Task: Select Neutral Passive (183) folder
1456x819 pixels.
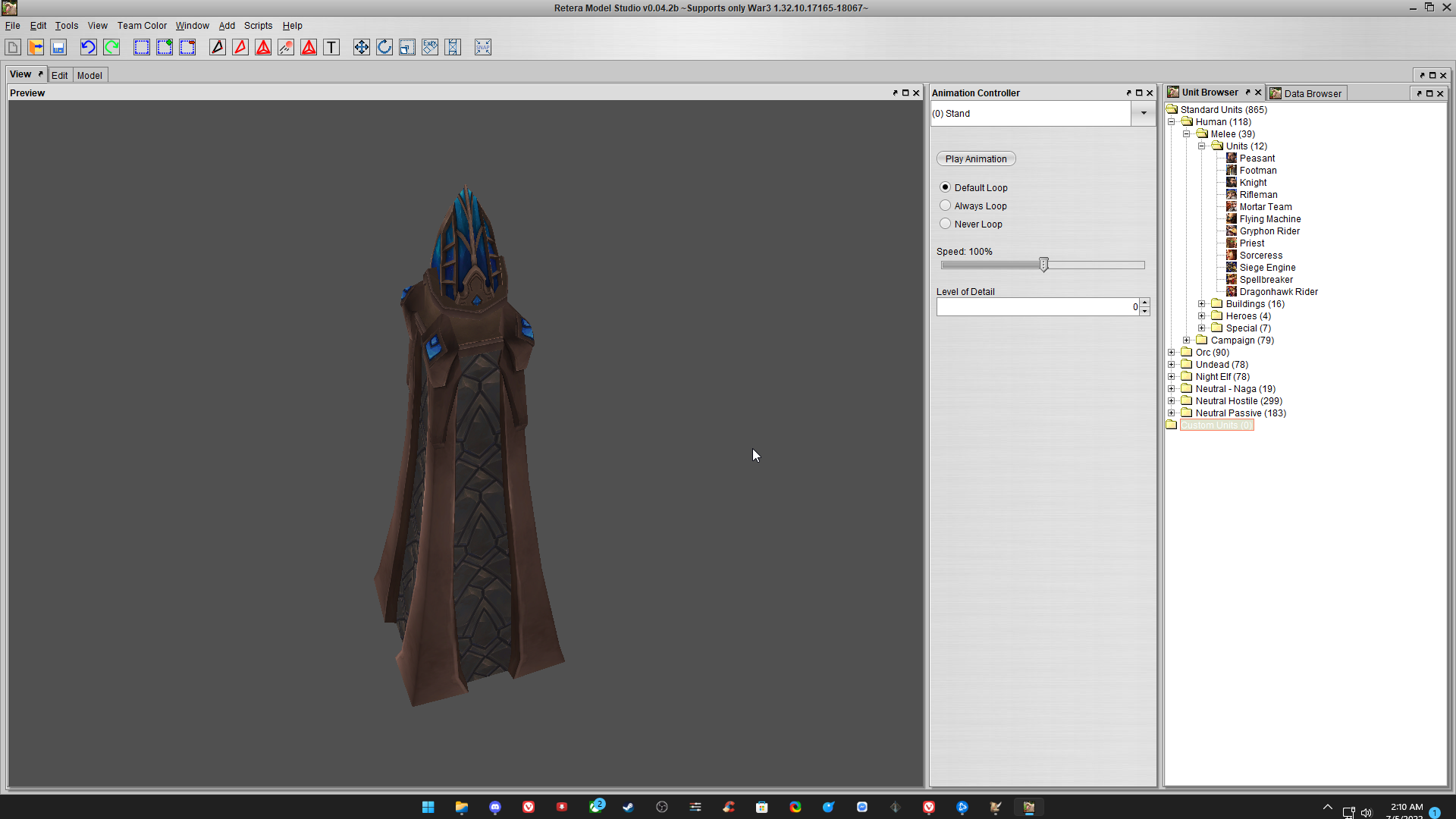Action: [1241, 413]
